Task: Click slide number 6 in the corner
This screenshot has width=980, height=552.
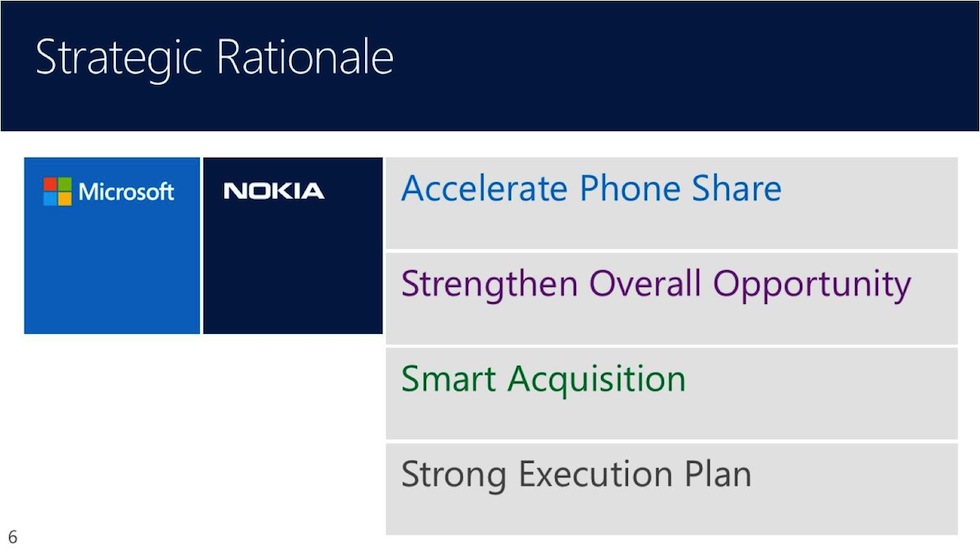Action: coord(13,537)
